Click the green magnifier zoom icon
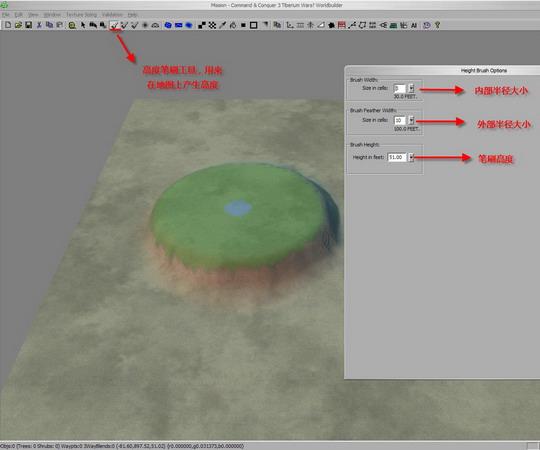540x450 pixels. 72,25
